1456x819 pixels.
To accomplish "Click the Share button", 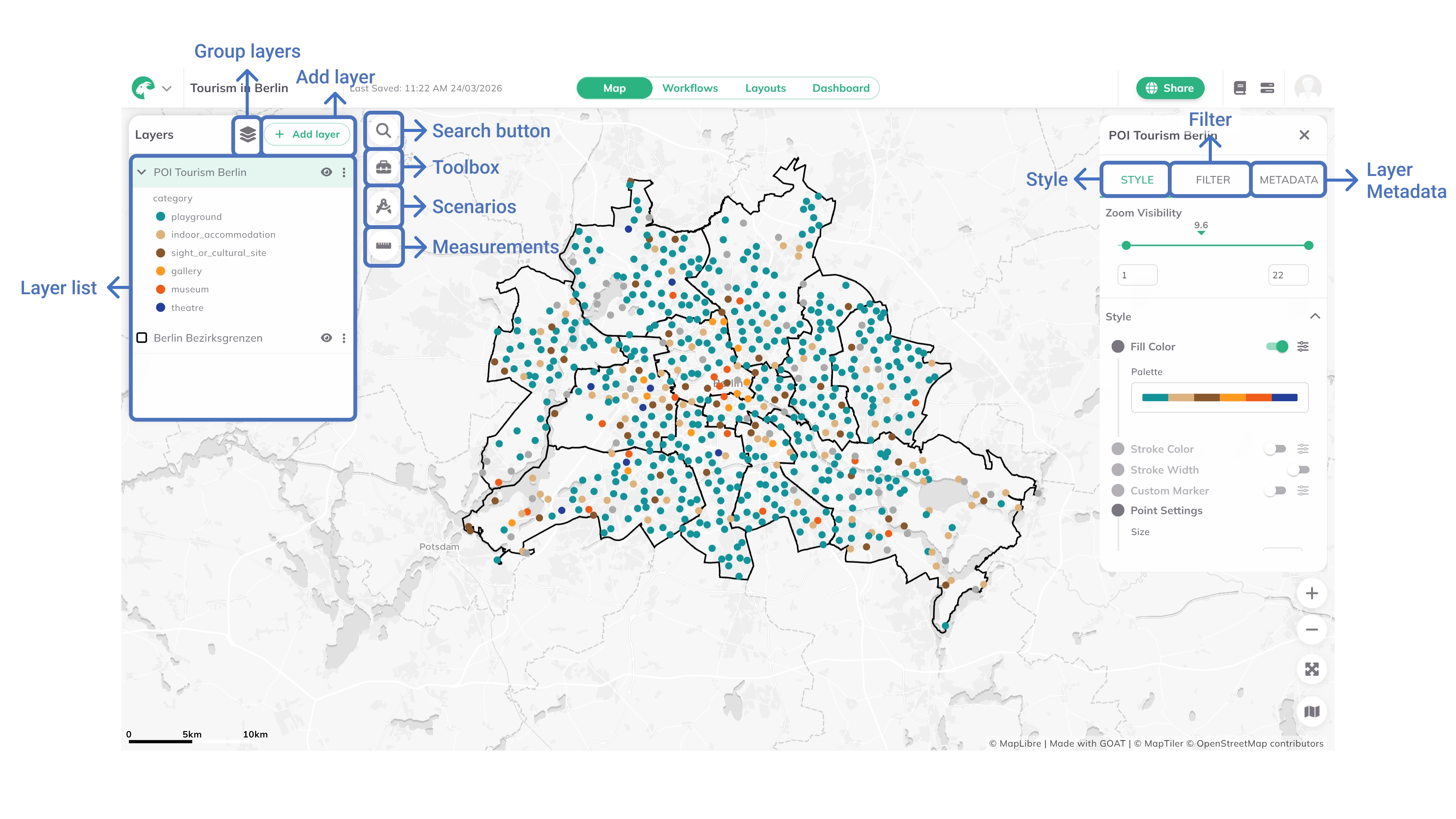I will coord(1170,88).
